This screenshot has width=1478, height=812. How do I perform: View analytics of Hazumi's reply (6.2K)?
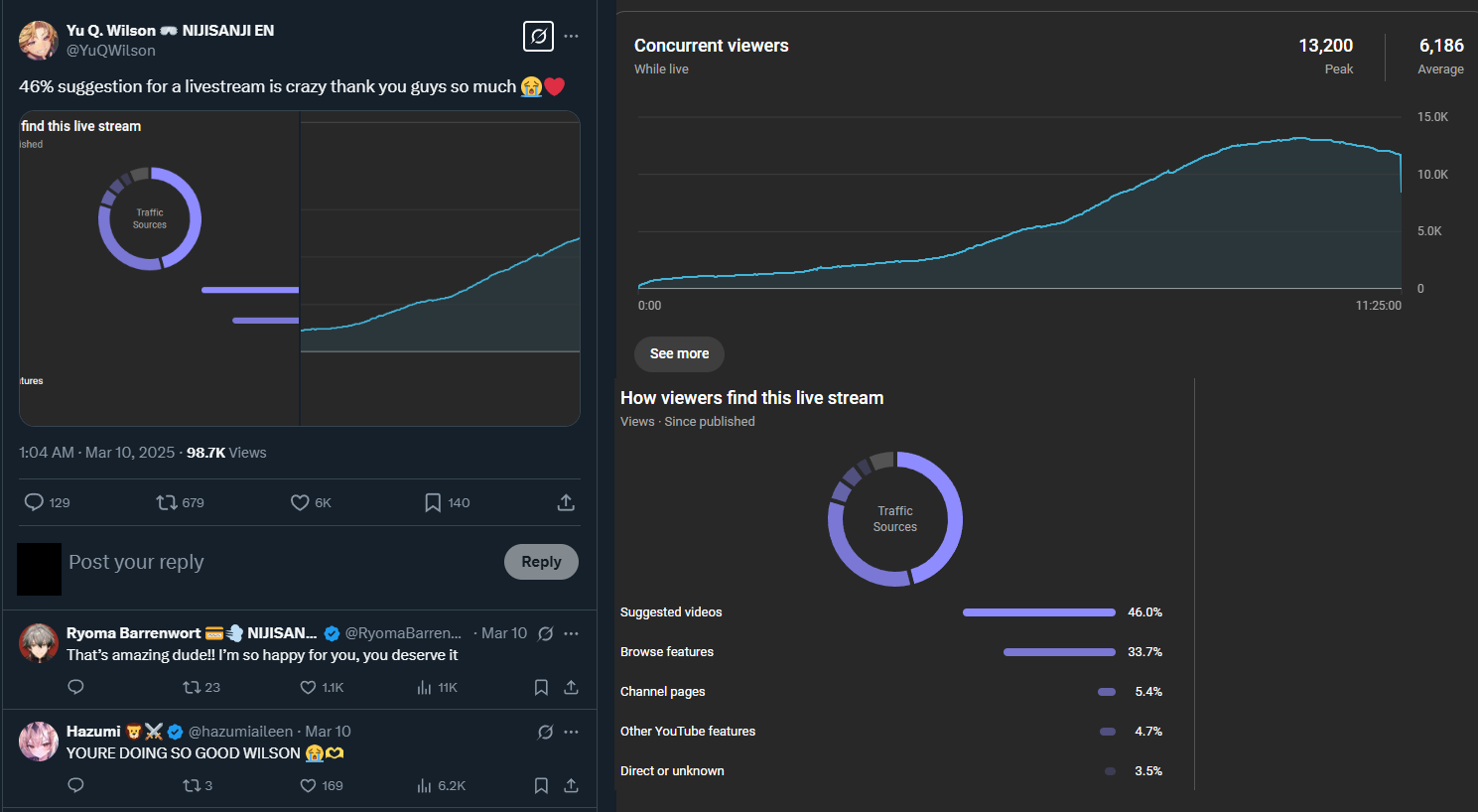424,785
